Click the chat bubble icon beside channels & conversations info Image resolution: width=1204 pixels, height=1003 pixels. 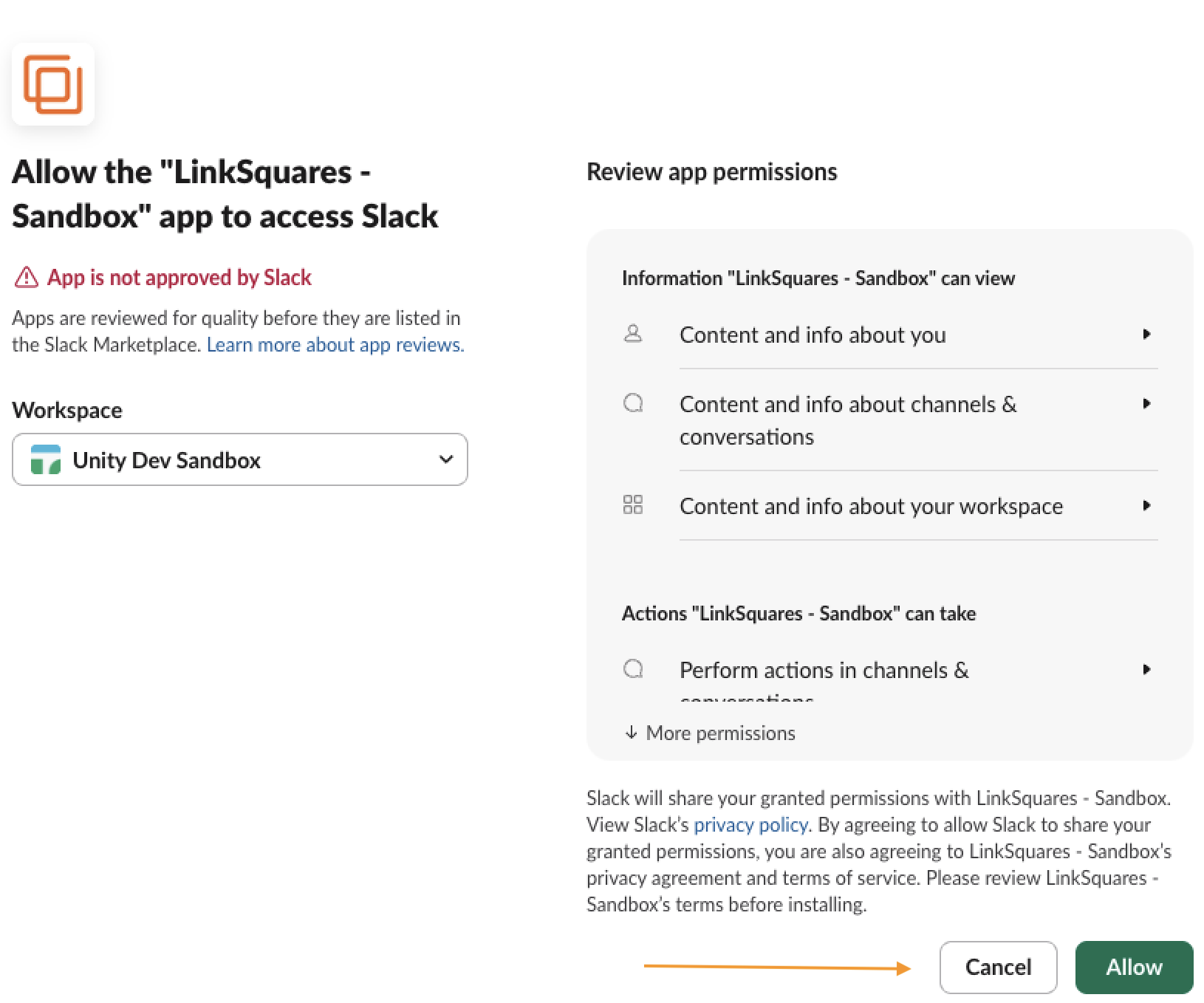click(633, 403)
